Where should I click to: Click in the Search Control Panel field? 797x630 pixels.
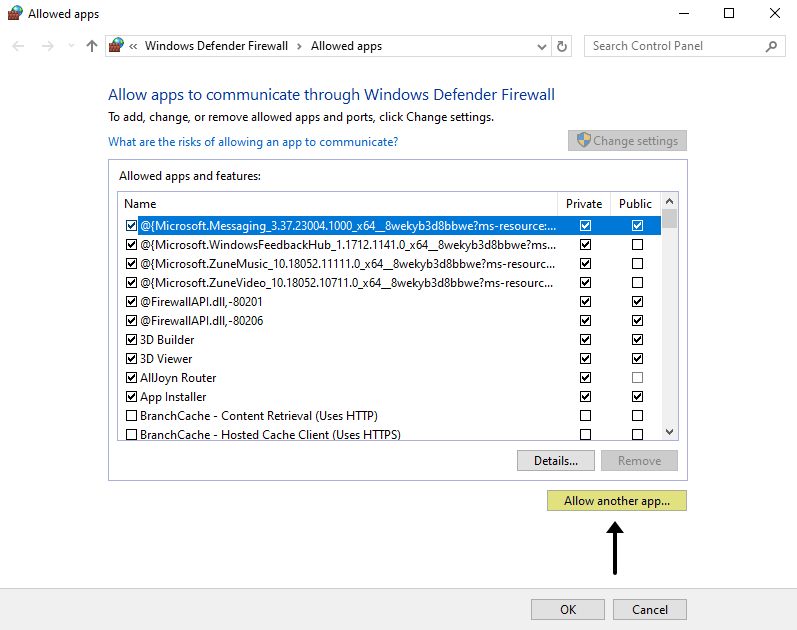click(x=675, y=46)
